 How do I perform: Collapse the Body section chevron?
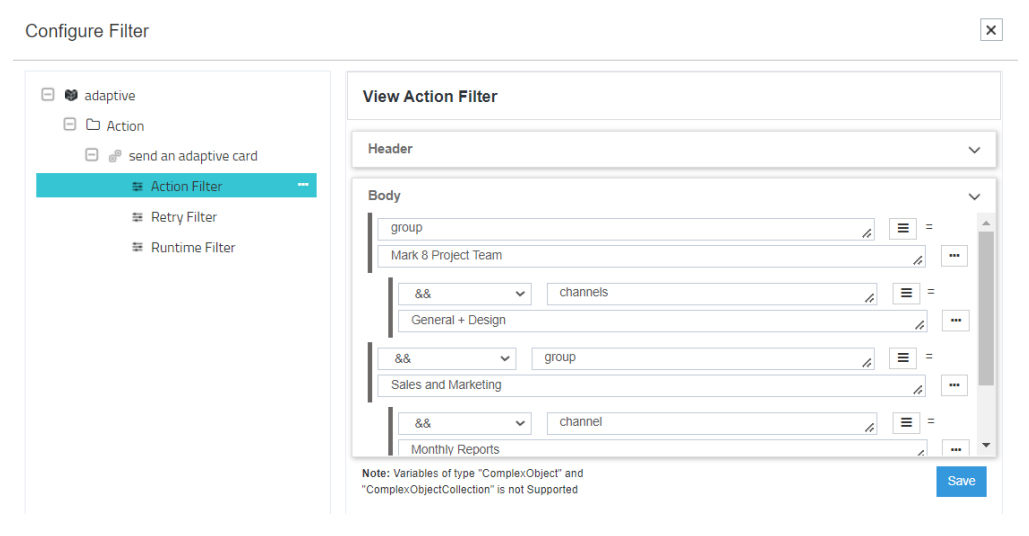tap(975, 197)
